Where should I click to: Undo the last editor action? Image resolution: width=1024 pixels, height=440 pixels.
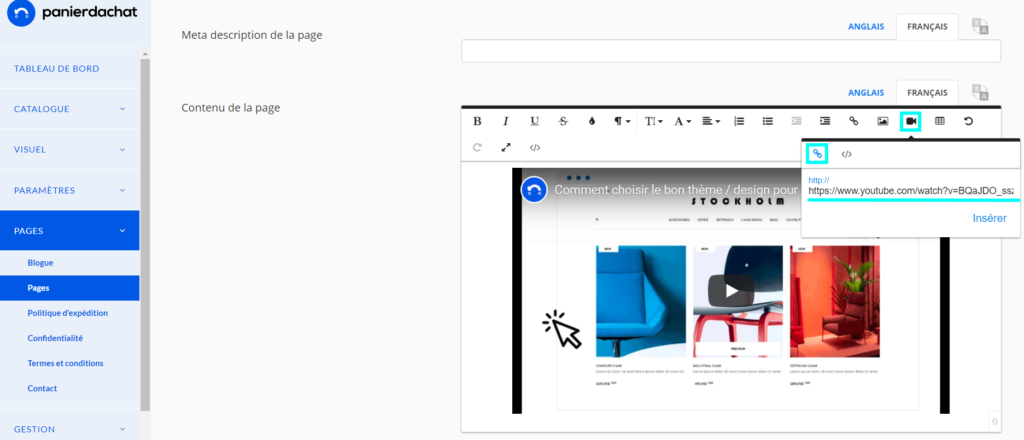pyautogui.click(x=968, y=121)
